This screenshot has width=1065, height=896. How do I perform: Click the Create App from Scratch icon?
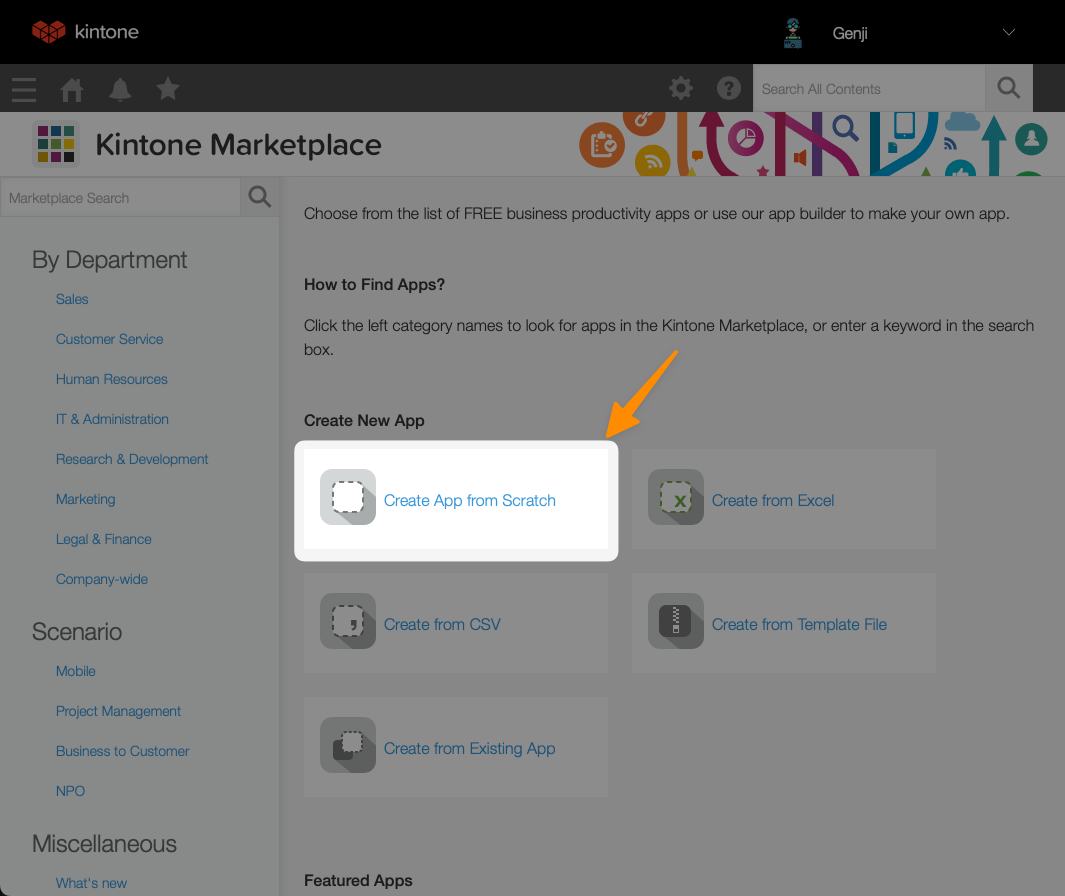point(348,497)
